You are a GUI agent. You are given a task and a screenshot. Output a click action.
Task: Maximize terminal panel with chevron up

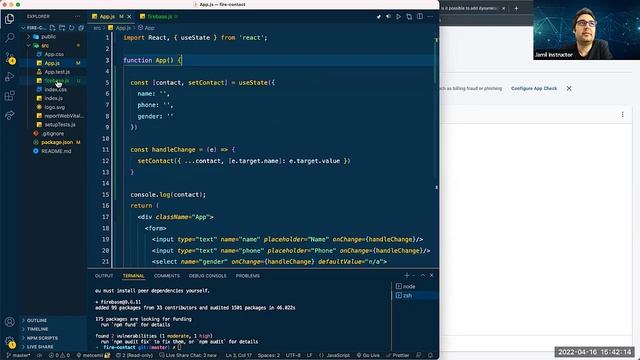click(423, 276)
